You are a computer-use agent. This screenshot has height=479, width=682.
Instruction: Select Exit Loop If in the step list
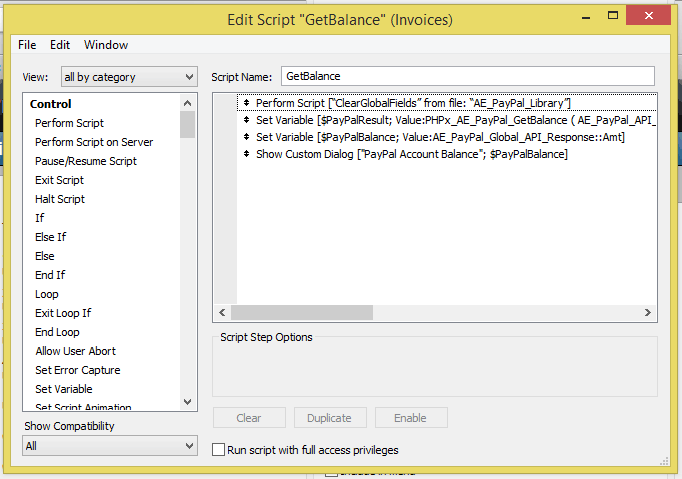click(63, 313)
